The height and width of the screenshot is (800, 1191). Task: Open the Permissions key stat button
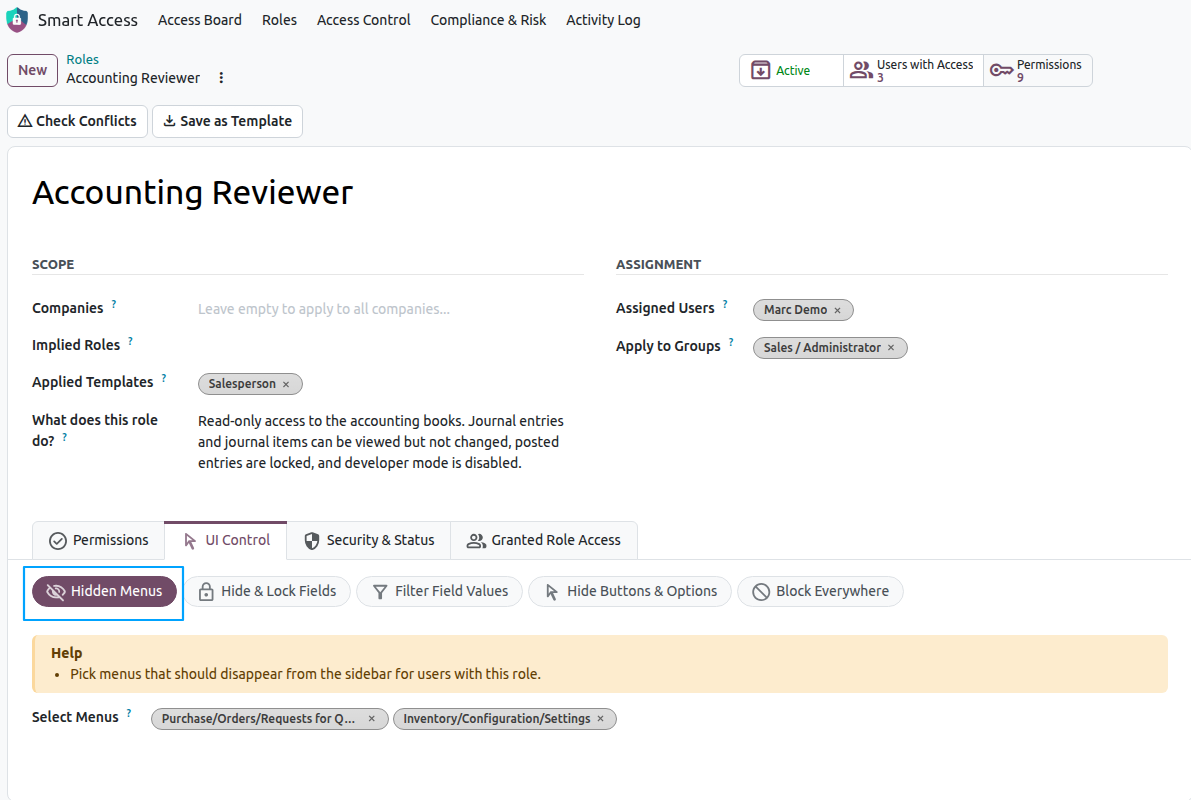coord(1038,71)
